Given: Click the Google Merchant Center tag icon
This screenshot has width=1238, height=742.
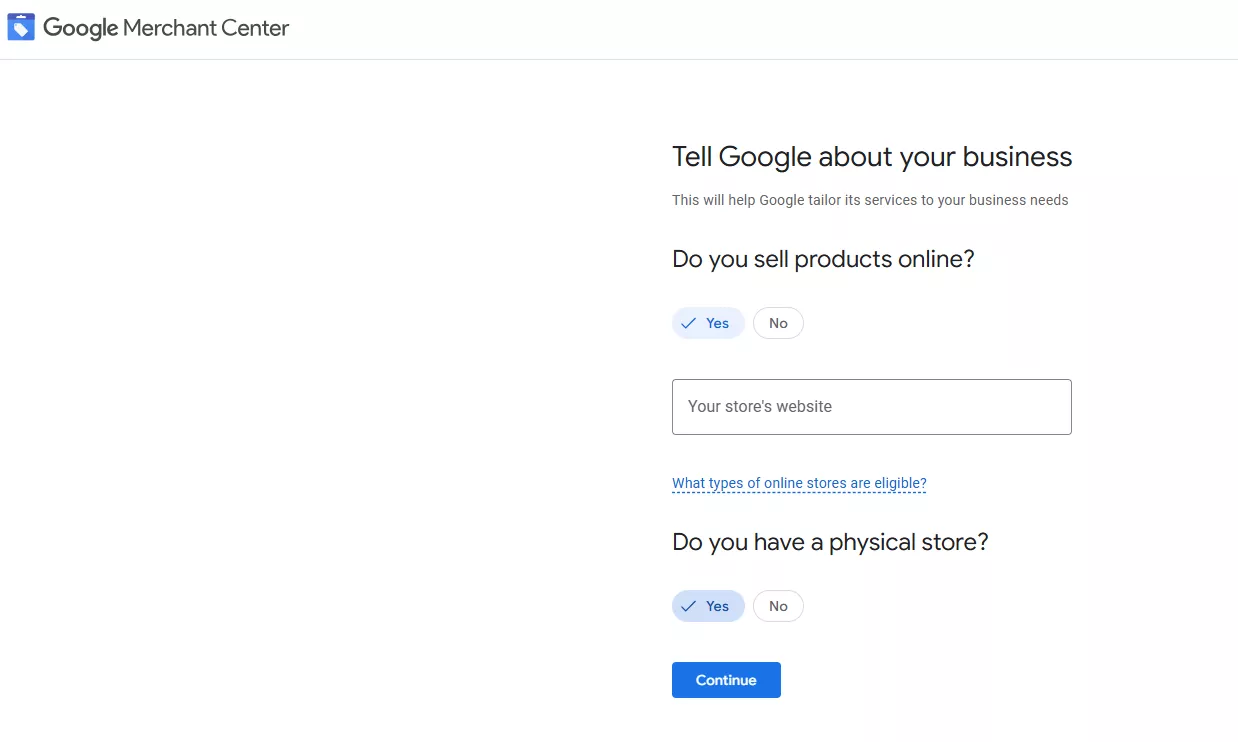Looking at the screenshot, I should [21, 27].
